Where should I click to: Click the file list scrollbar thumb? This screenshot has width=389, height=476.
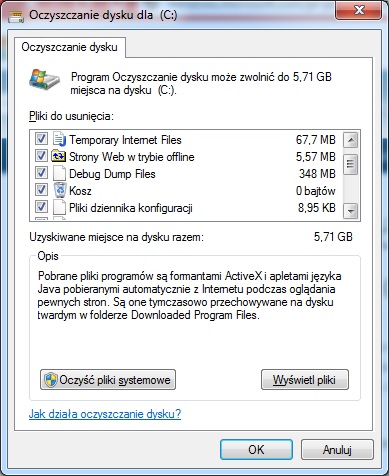tap(350, 164)
